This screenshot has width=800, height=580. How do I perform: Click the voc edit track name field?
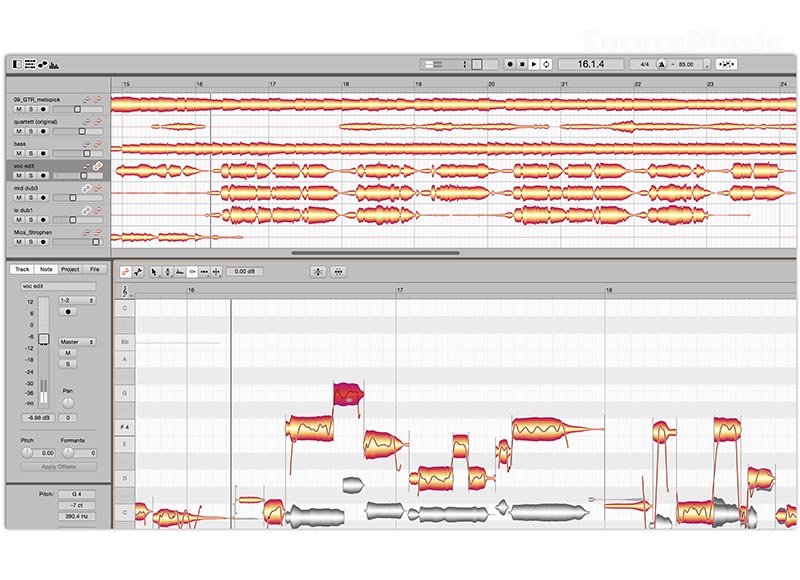coord(58,286)
